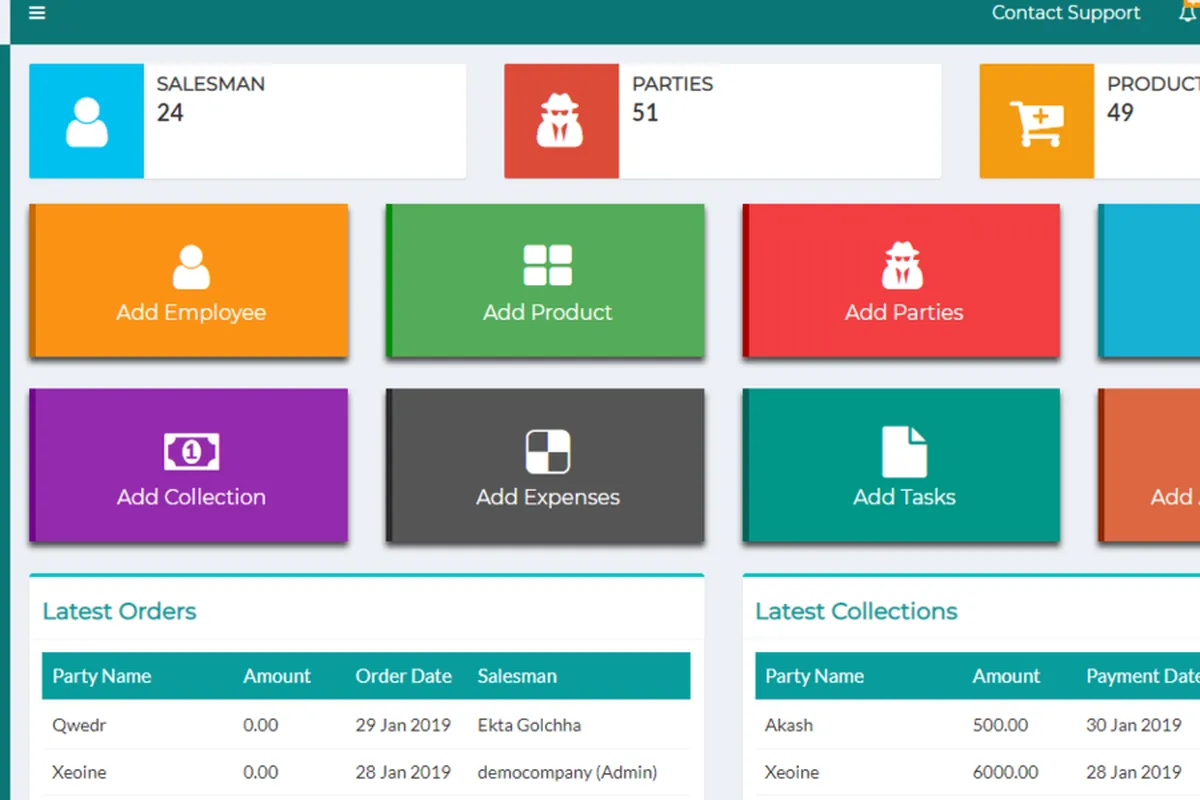Click the Latest Collections heading
Image resolution: width=1200 pixels, height=800 pixels.
coord(856,611)
